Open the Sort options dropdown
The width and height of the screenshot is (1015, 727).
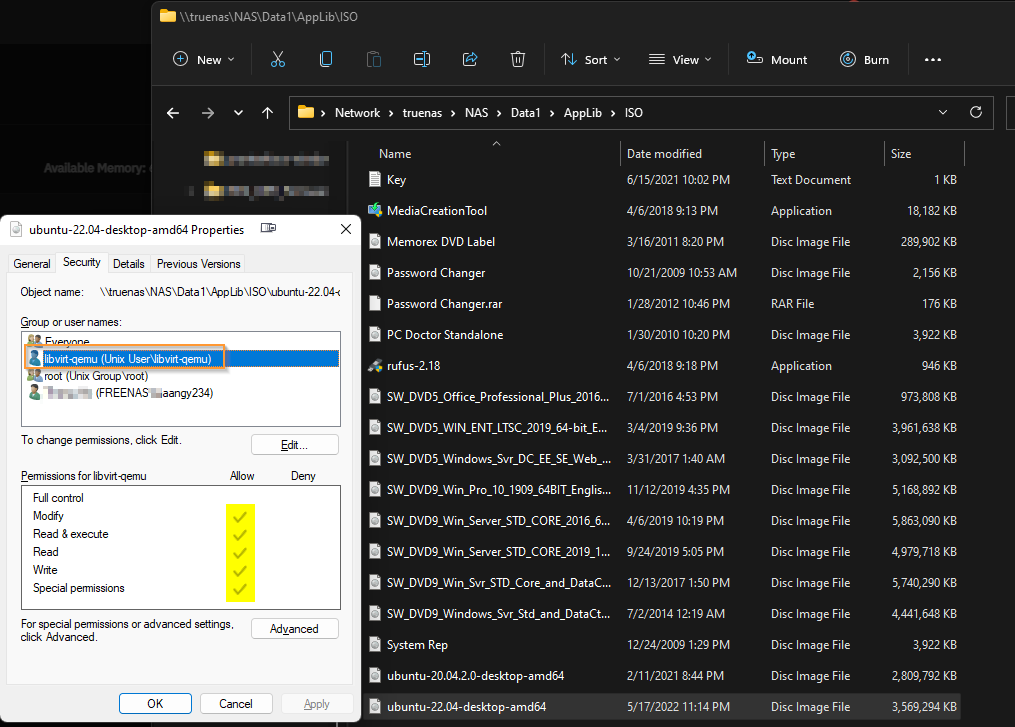pyautogui.click(x=590, y=60)
